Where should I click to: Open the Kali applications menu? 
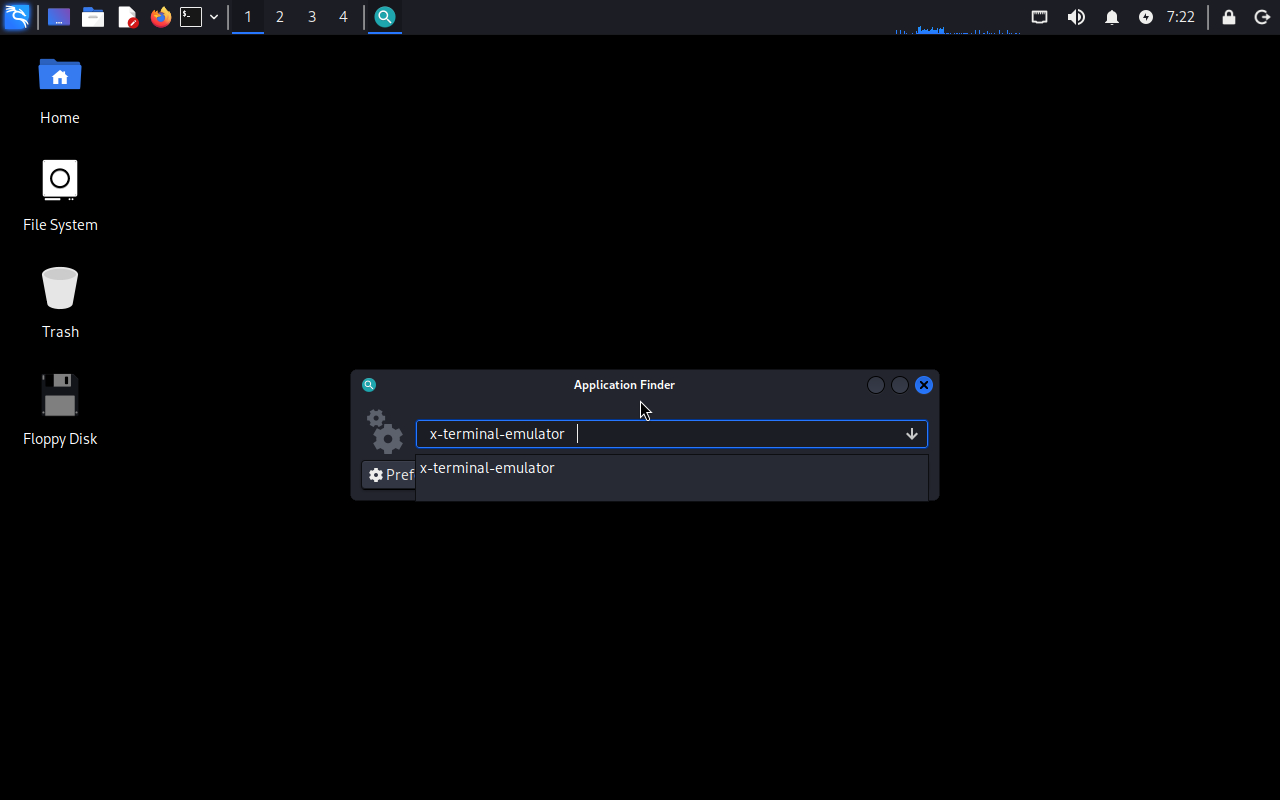coord(17,17)
